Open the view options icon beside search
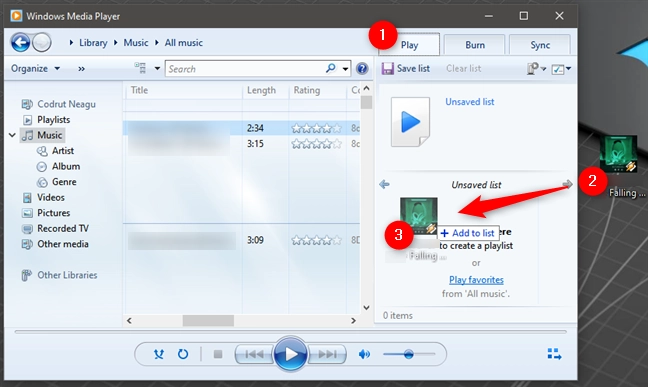The image size is (648, 387). (x=140, y=68)
